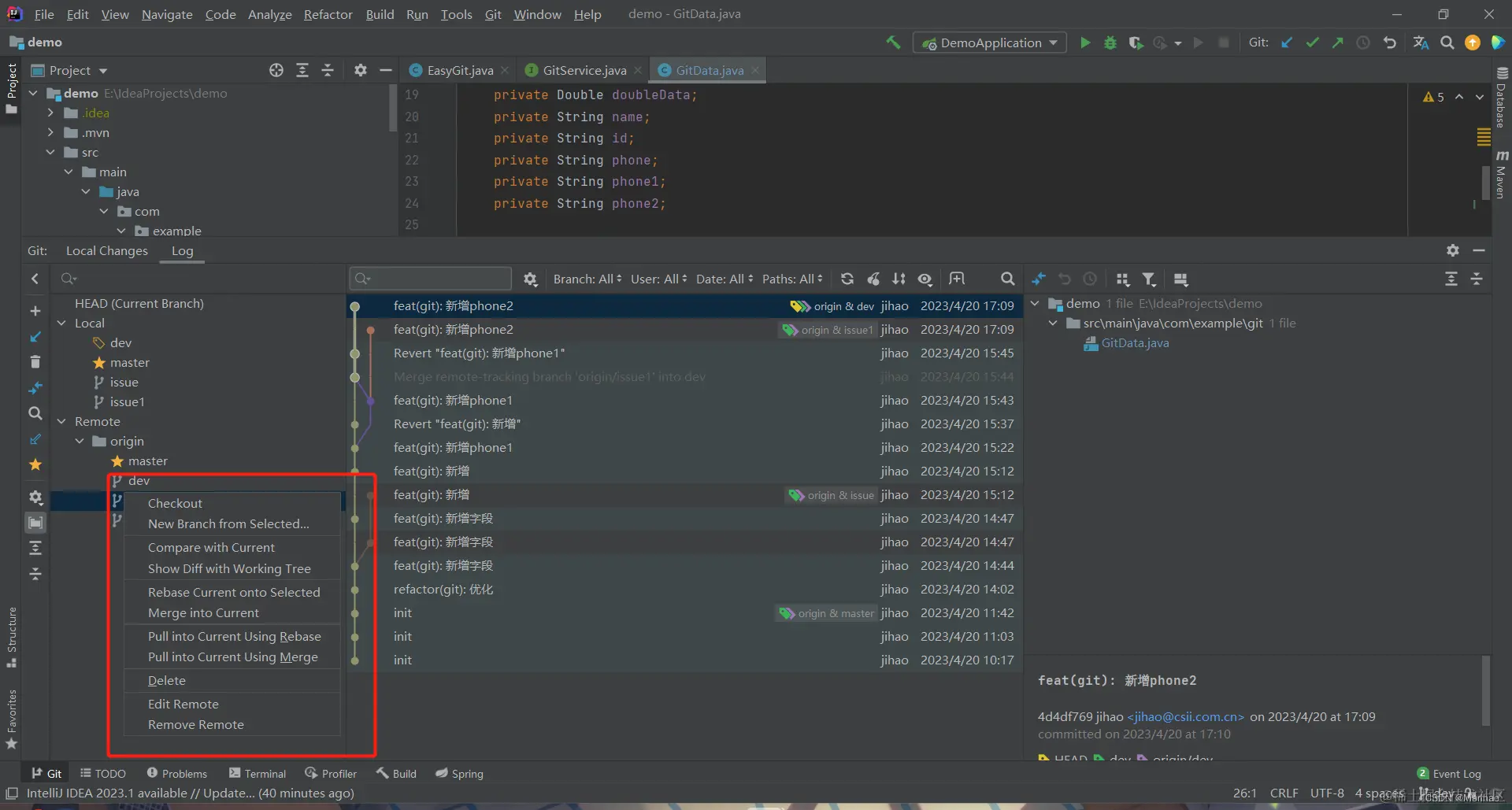The image size is (1512, 810).
Task: Start debugging with the bug icon
Action: coord(1110,43)
